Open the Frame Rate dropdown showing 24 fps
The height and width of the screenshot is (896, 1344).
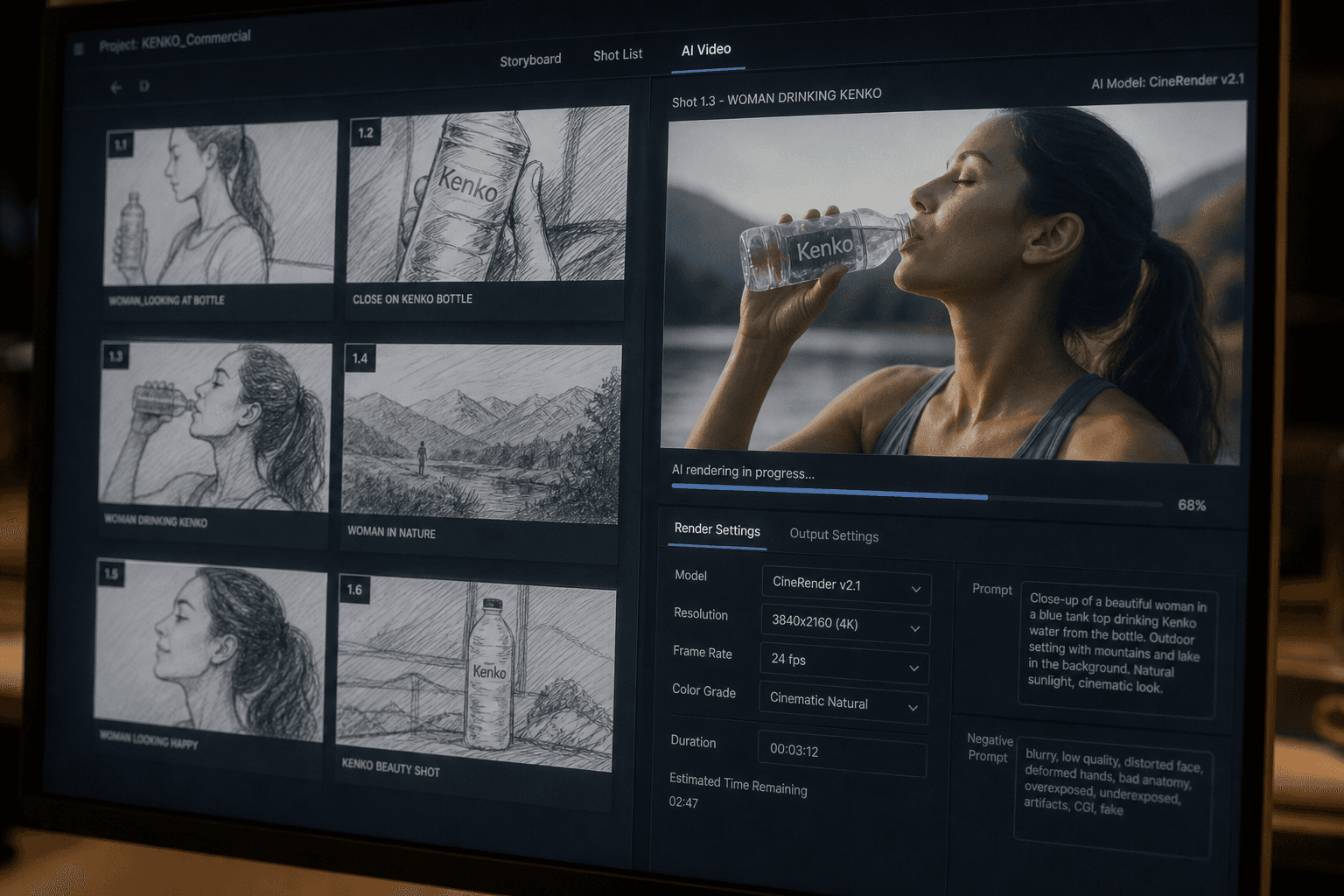(844, 661)
